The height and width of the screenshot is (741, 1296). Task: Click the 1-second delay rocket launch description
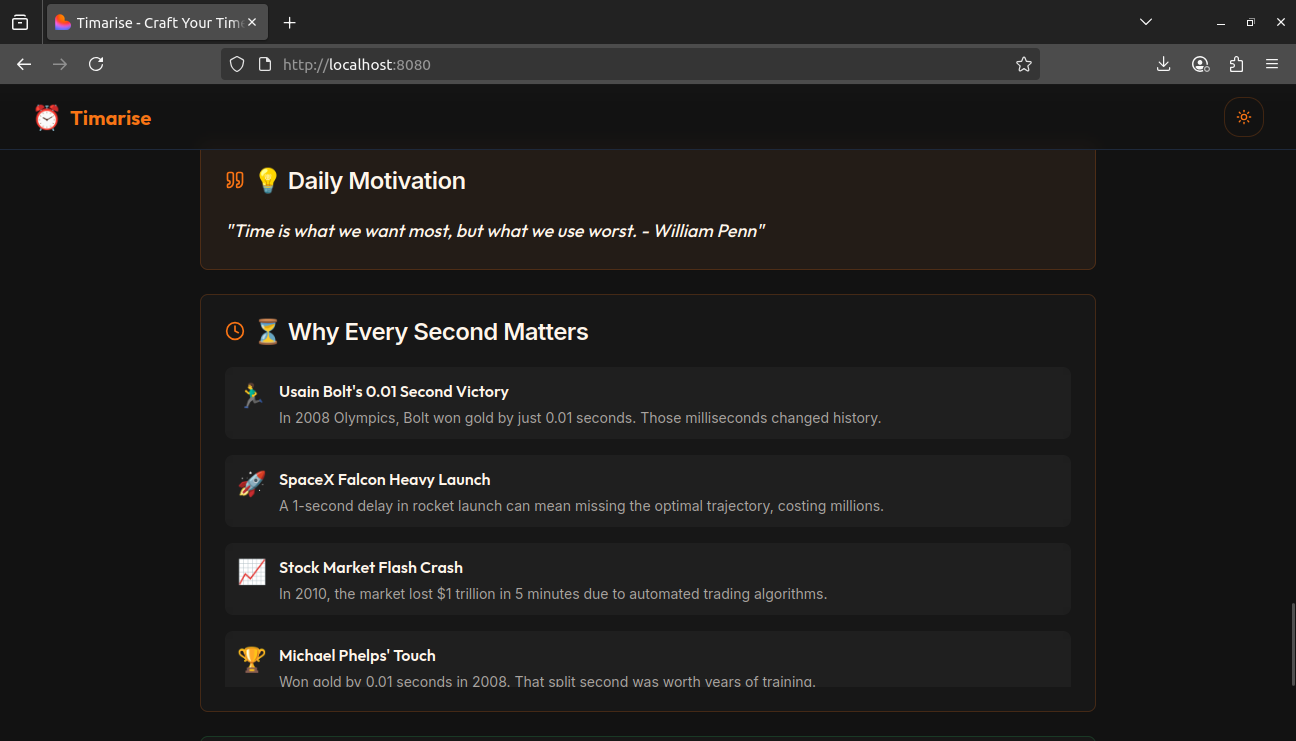pos(581,506)
